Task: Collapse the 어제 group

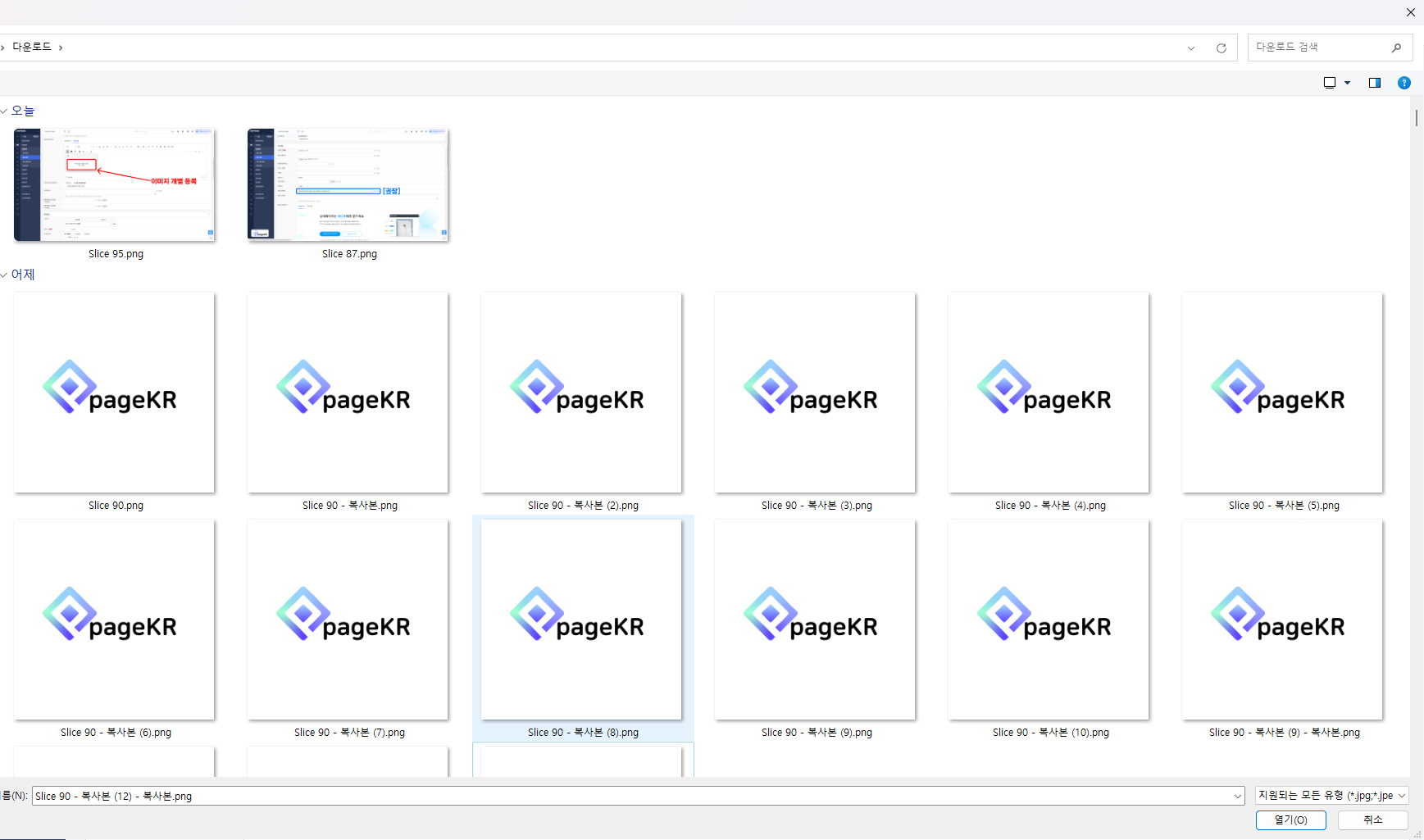Action: [x=4, y=275]
